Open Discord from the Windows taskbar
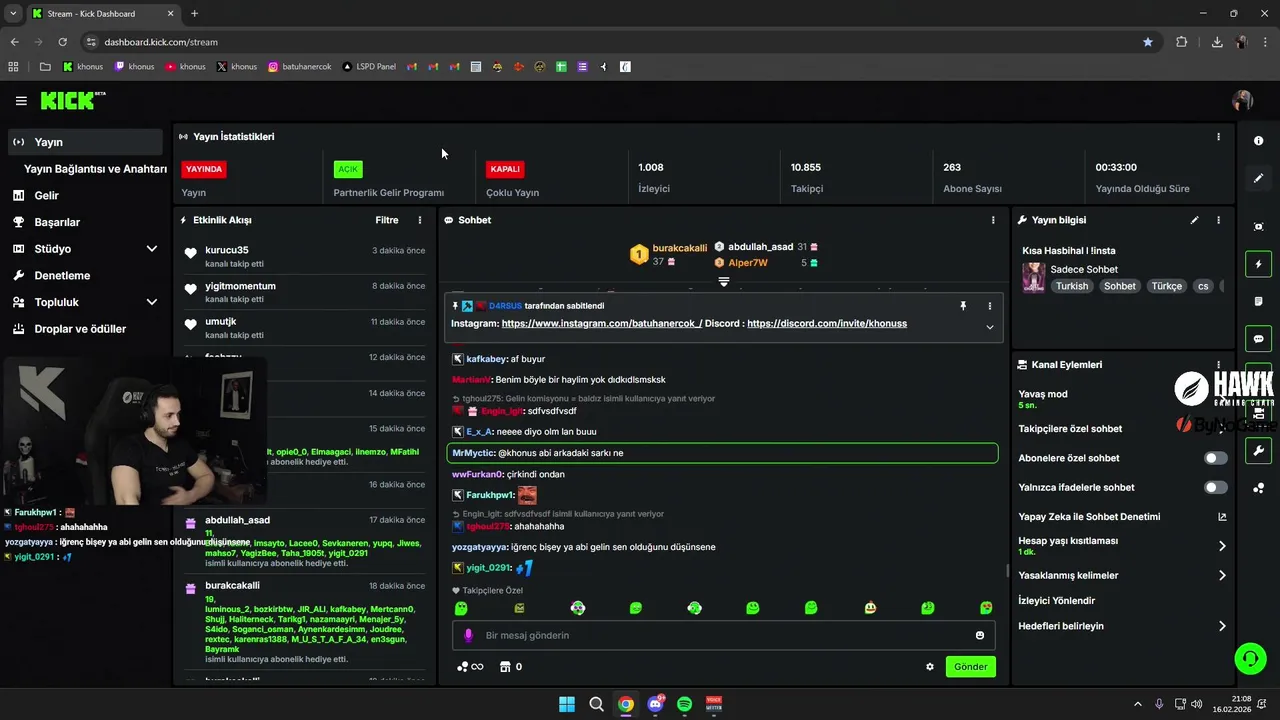Screen dimensions: 1280x720 655,704
